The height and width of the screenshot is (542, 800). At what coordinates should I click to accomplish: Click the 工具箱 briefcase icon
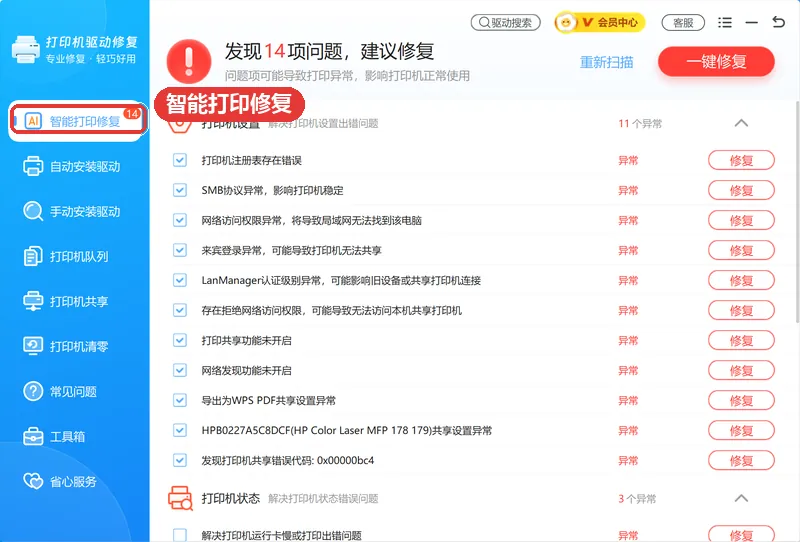tap(33, 436)
